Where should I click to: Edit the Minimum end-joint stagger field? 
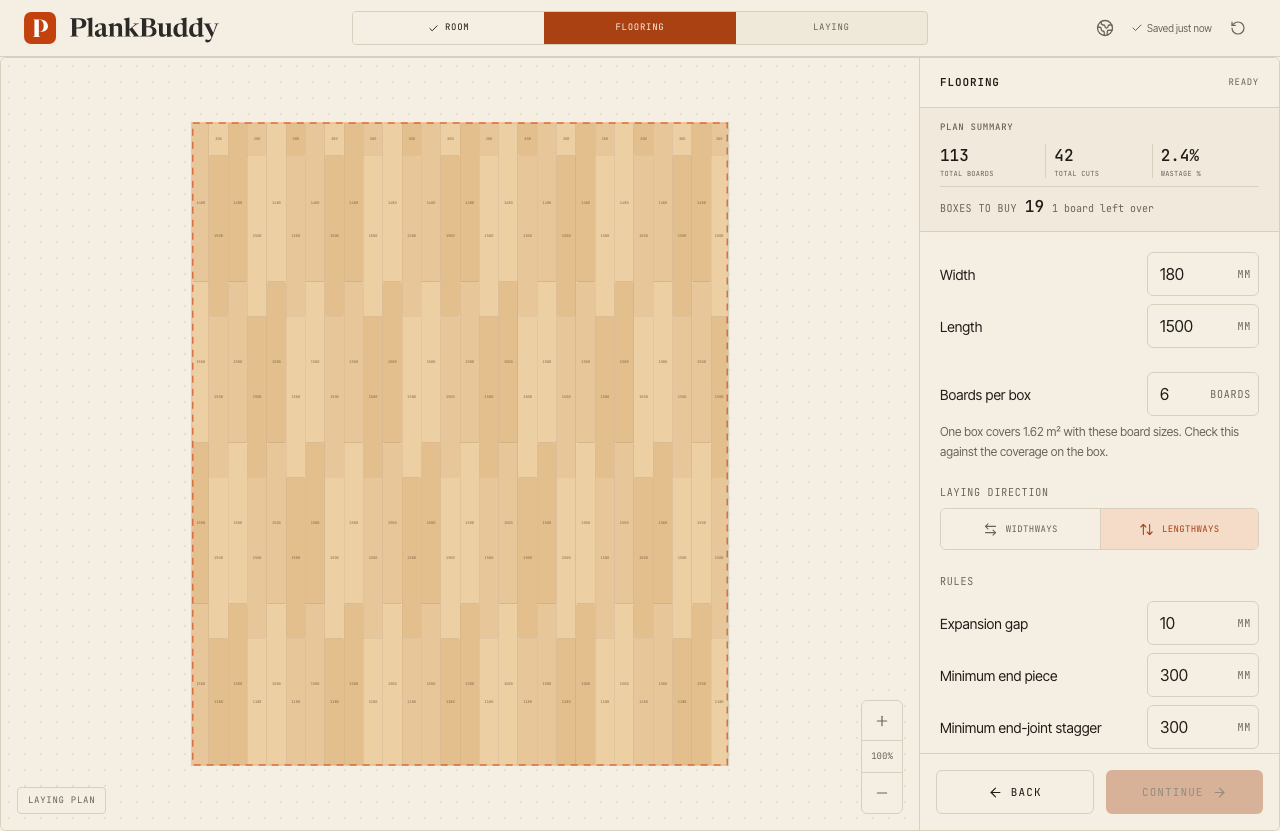[x=1203, y=727]
